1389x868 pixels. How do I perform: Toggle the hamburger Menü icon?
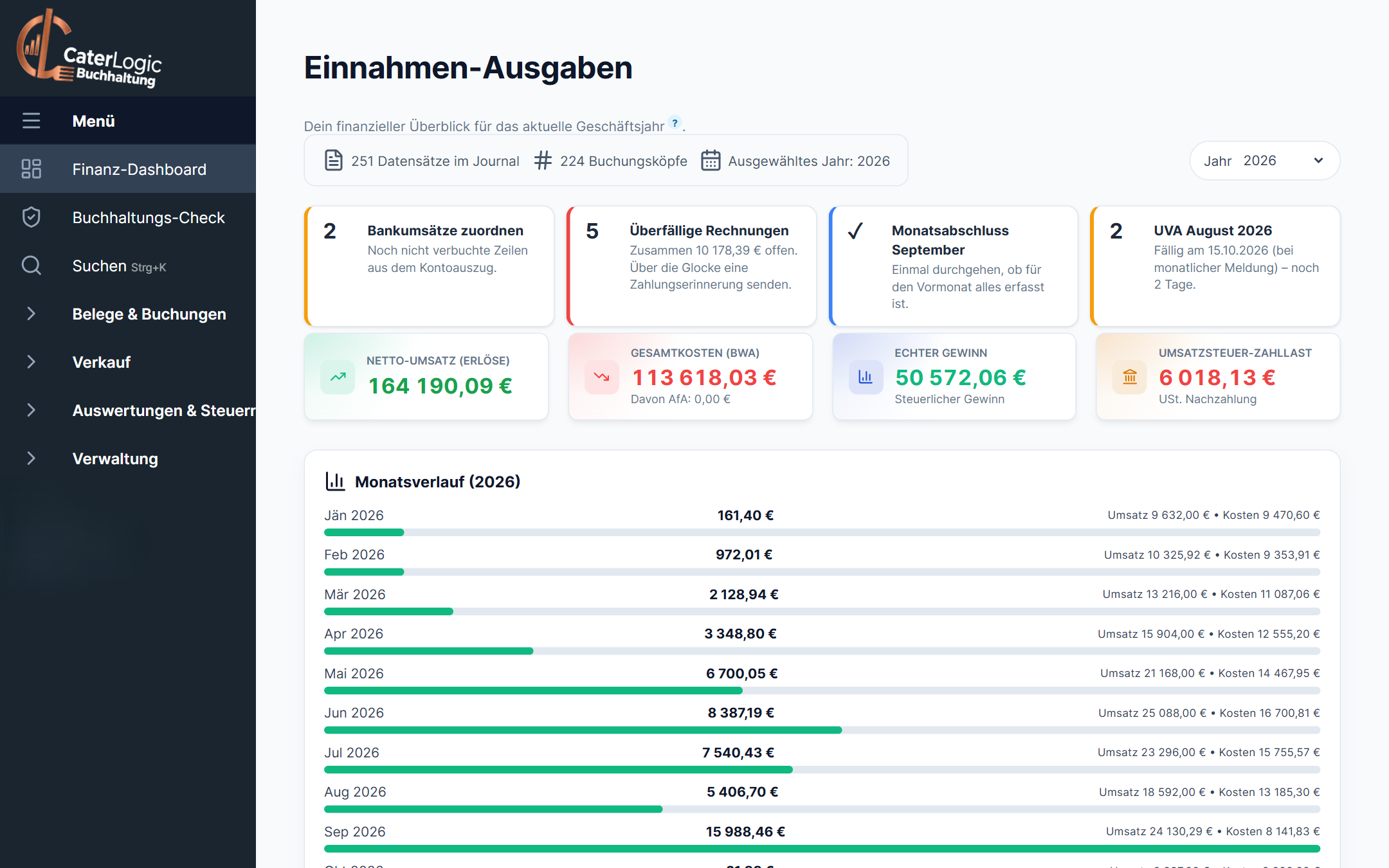31,121
